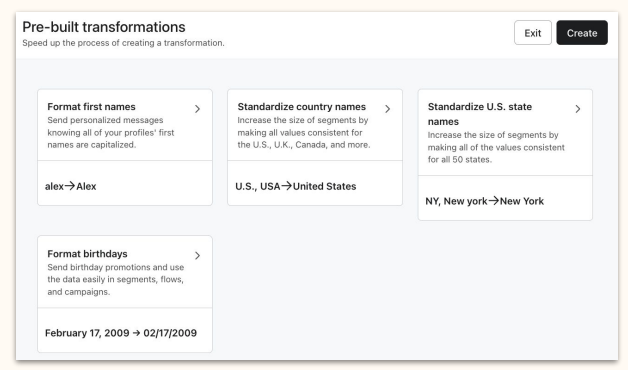This screenshot has width=628, height=370.
Task: Click the Pre-built transformations heading
Action: [104, 27]
